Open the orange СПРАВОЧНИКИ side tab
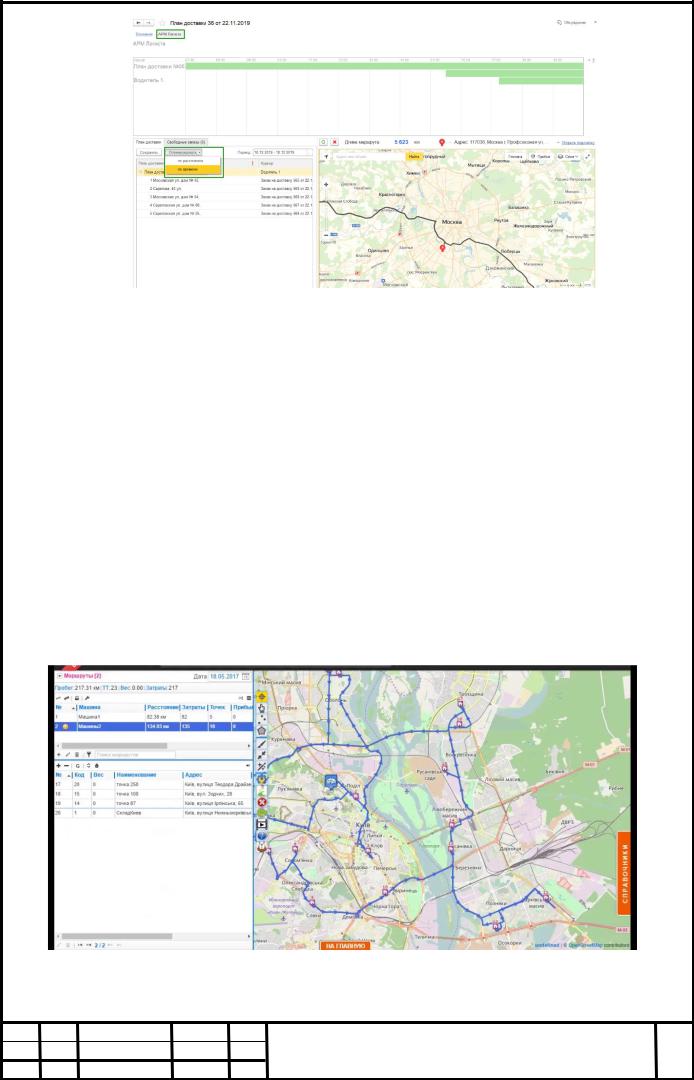 [624, 873]
